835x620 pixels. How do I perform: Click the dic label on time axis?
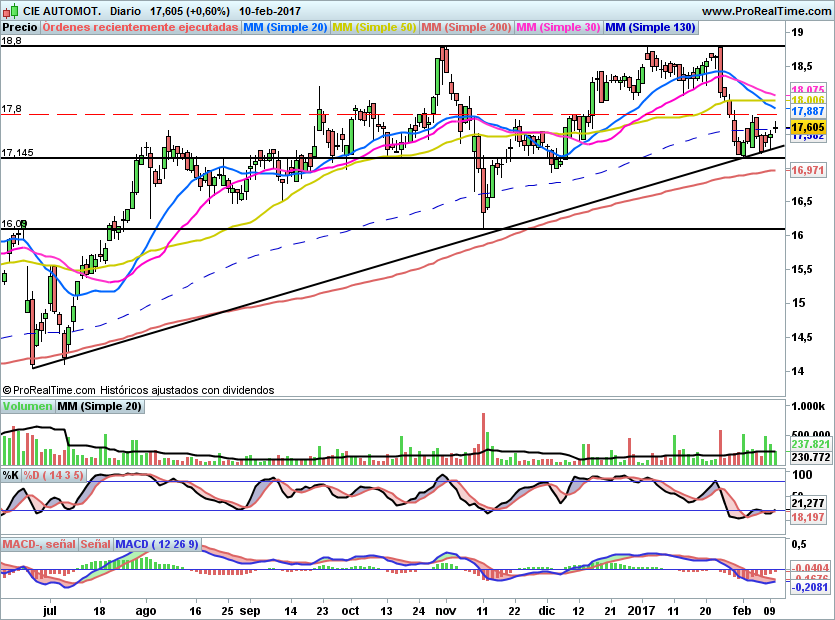point(546,611)
